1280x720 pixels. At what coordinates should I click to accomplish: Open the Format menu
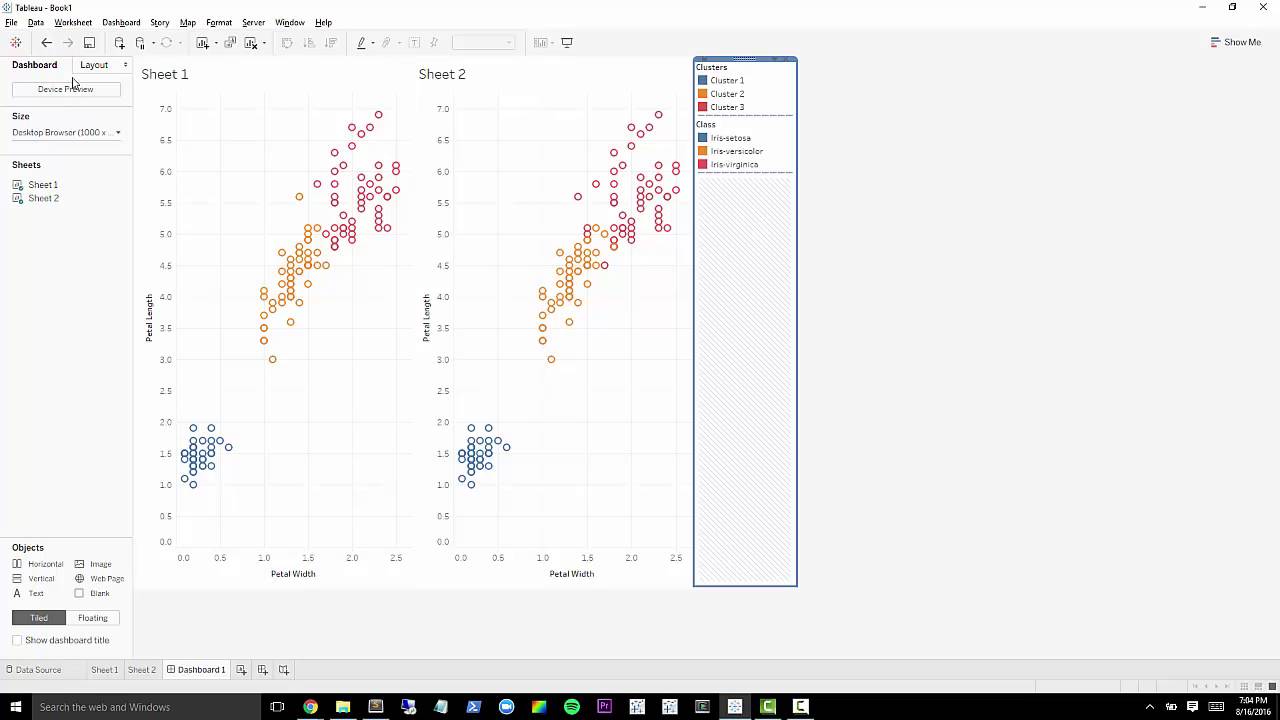tap(219, 22)
